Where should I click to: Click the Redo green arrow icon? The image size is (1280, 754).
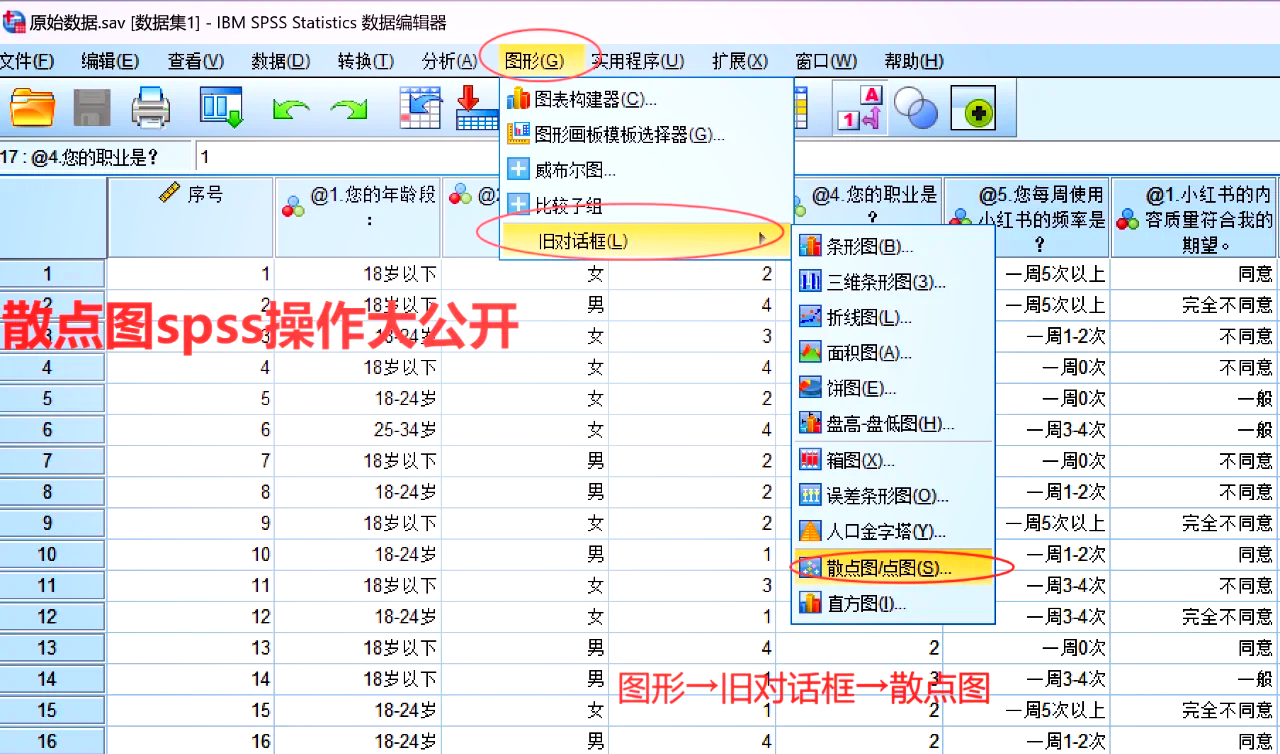pos(349,109)
